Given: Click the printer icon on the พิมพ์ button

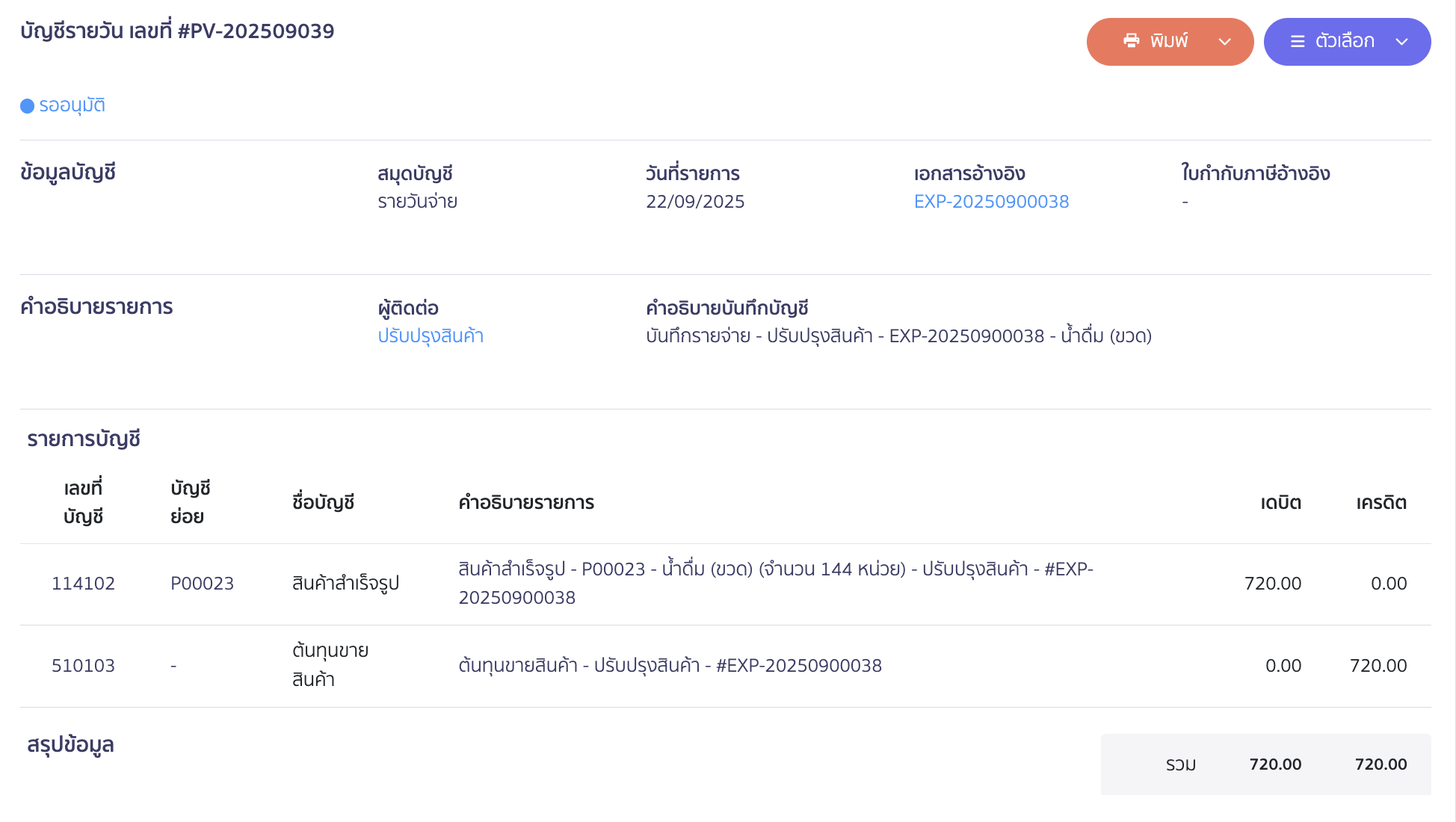Looking at the screenshot, I should coord(1132,41).
